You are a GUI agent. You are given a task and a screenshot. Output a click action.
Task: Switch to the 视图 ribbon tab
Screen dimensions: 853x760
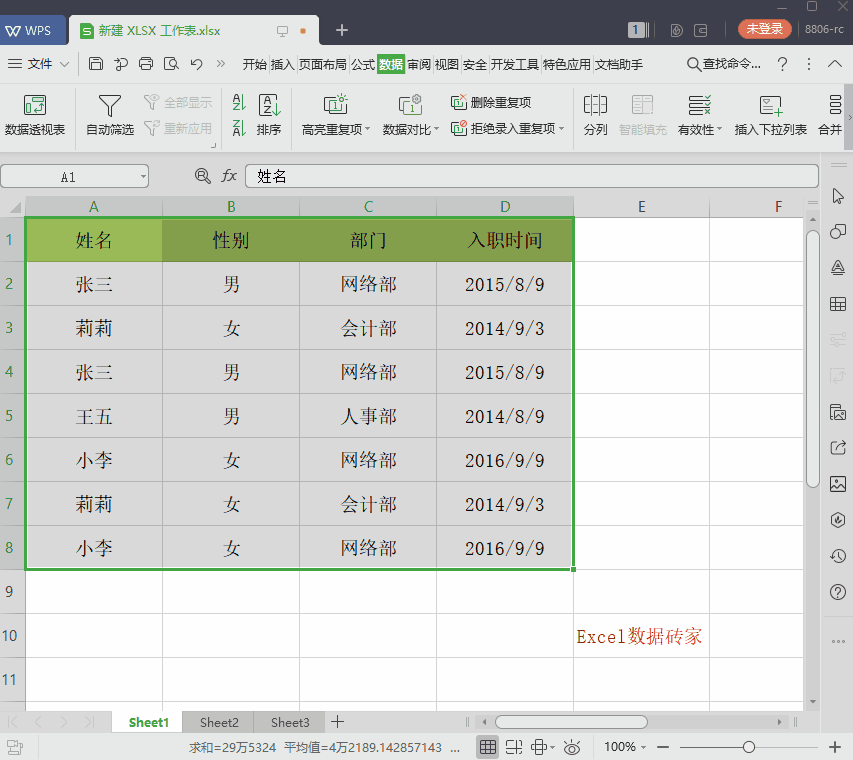pos(447,64)
